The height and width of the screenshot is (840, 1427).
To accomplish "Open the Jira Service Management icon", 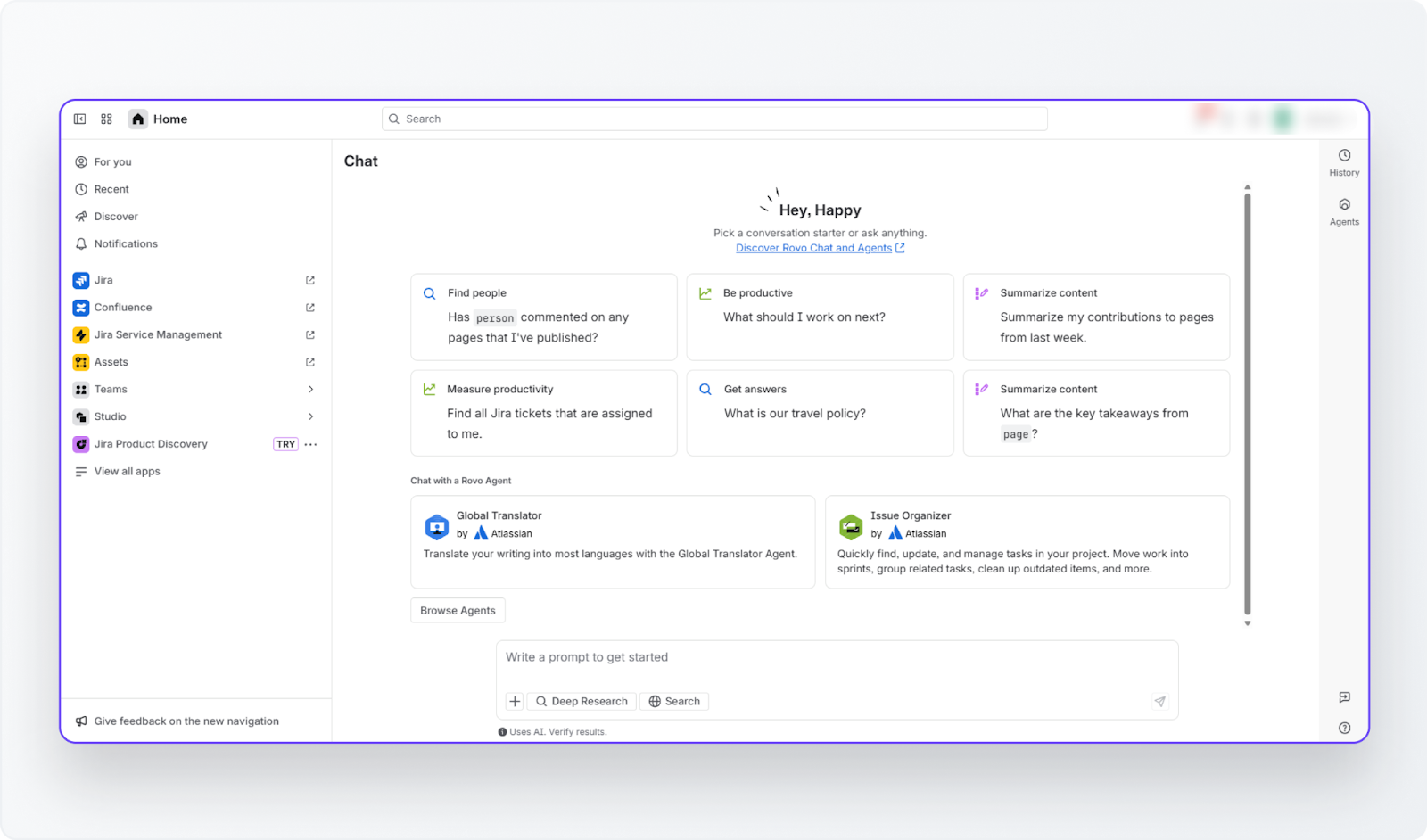I will (81, 334).
